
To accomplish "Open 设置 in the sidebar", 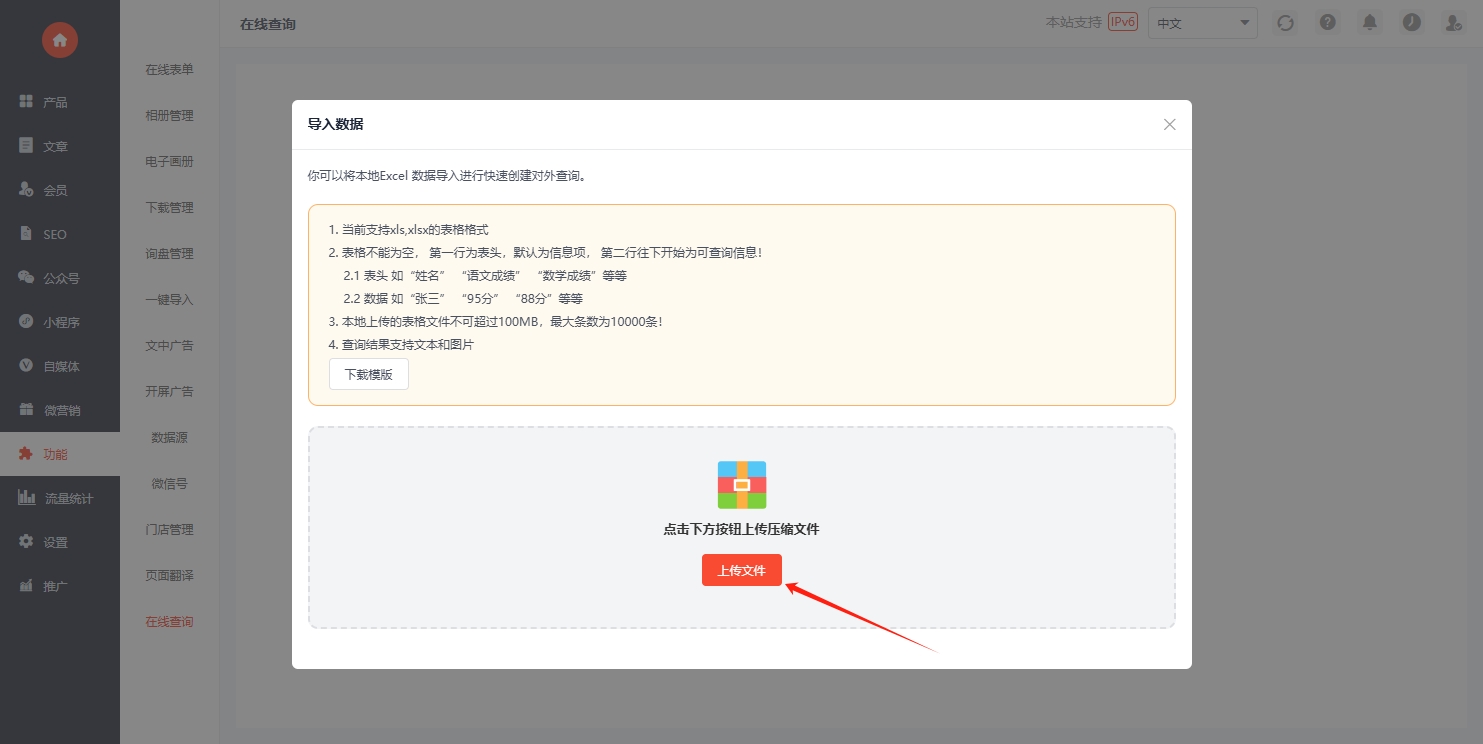I will (x=55, y=542).
